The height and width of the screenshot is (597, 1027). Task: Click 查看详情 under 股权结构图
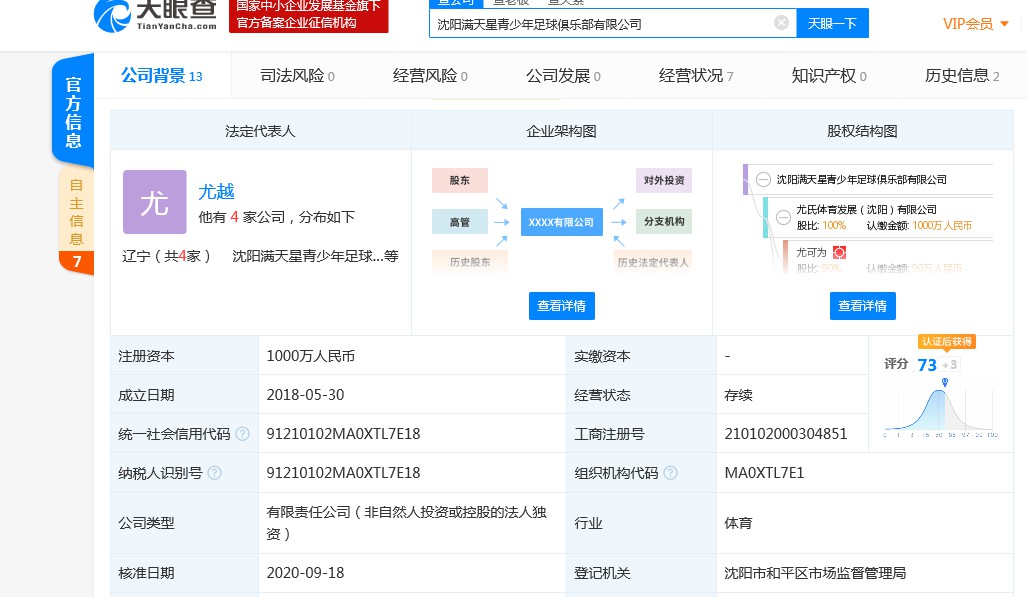point(863,306)
